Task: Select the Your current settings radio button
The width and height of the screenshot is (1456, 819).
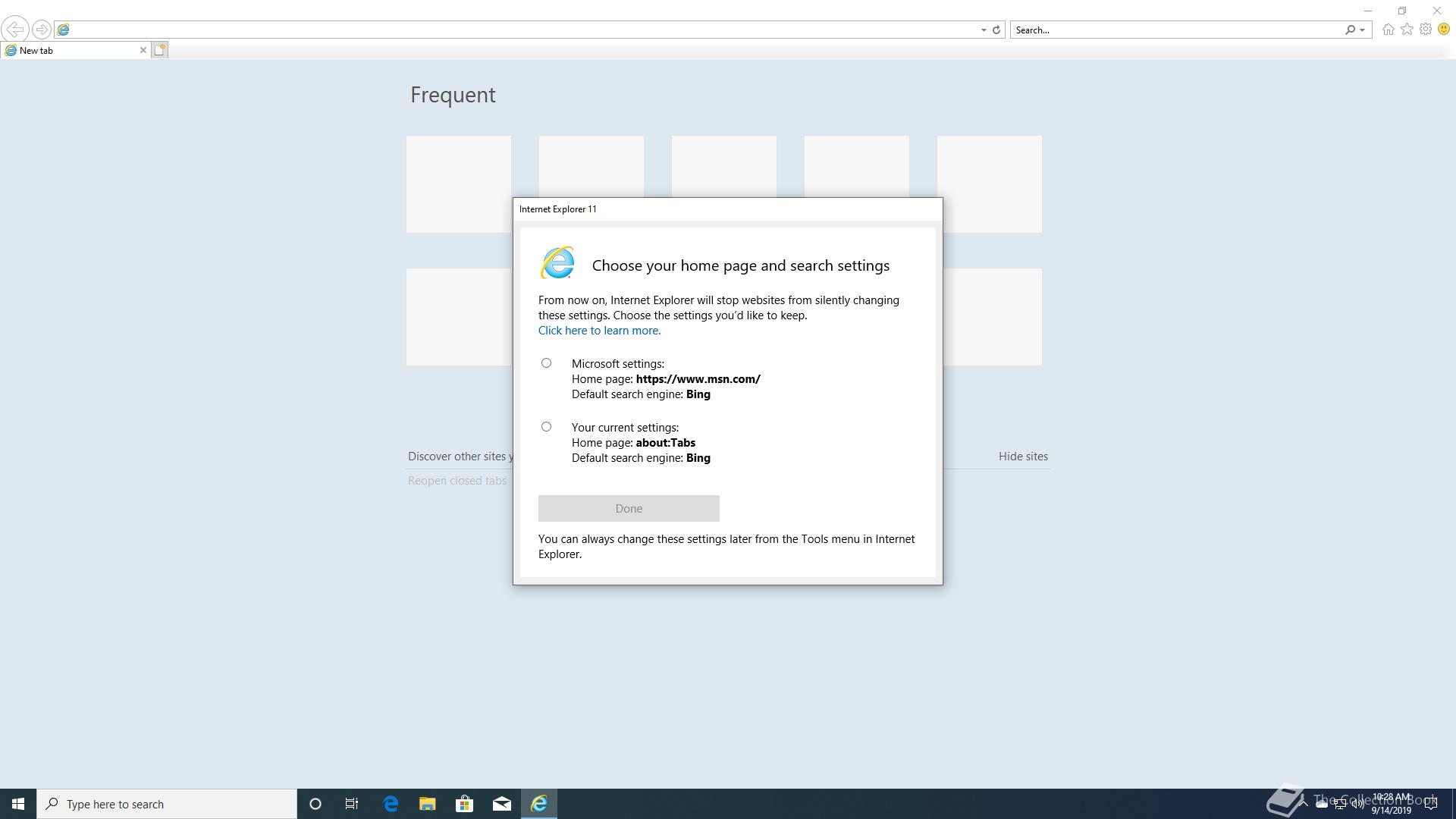Action: pyautogui.click(x=546, y=427)
